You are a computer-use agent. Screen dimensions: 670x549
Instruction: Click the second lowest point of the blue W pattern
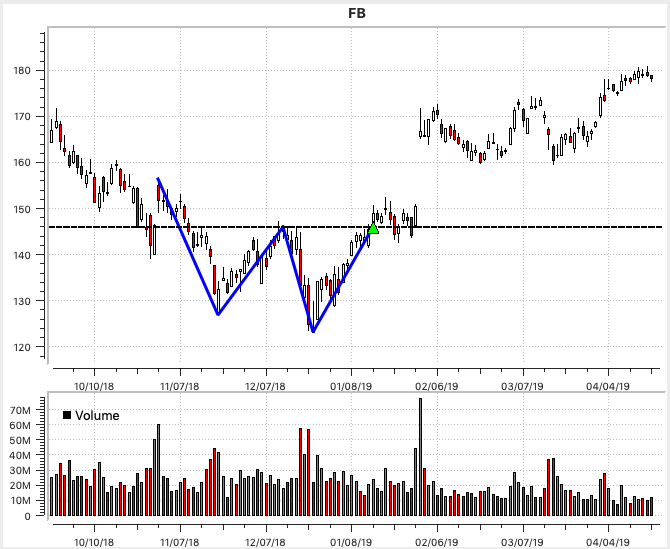[x=313, y=331]
